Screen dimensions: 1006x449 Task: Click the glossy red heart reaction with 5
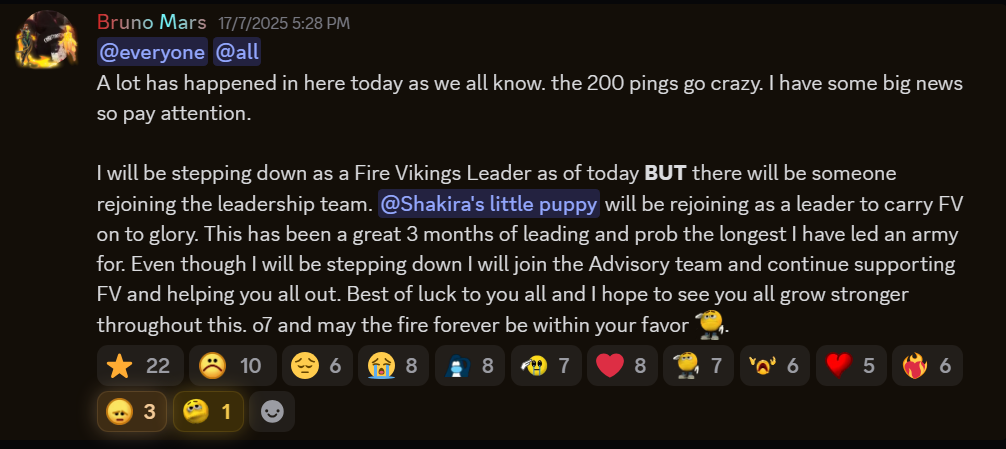click(x=850, y=366)
